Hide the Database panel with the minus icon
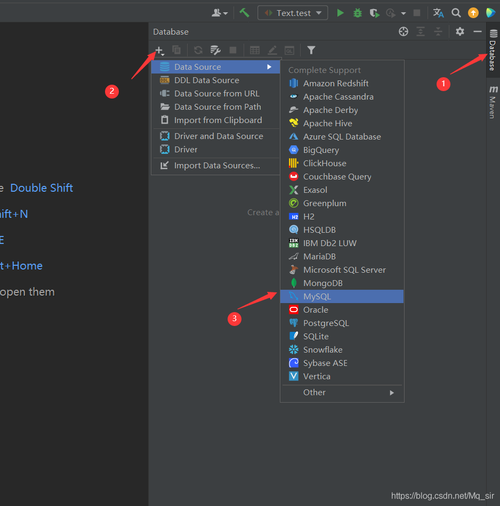Image resolution: width=500 pixels, height=506 pixels. point(477,32)
